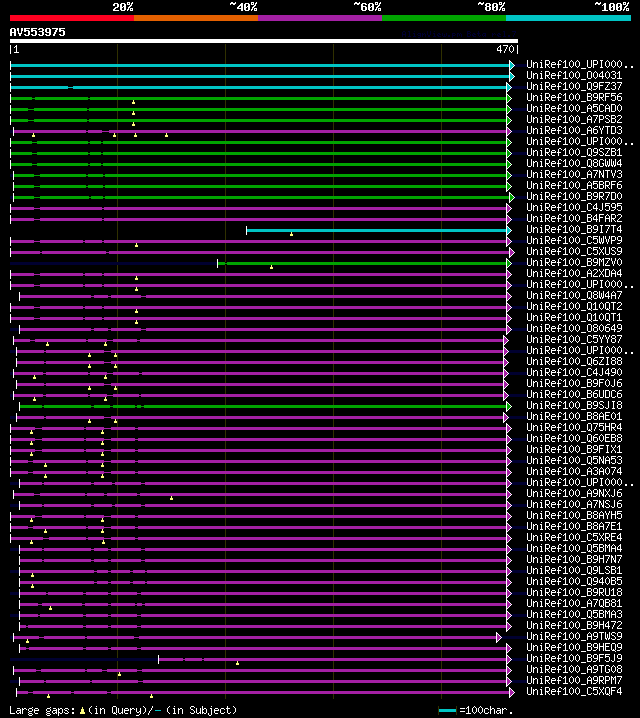This screenshot has height=718, width=640.
Task: Select the UniRef100_B4FAR2 label
Action: 574,218
